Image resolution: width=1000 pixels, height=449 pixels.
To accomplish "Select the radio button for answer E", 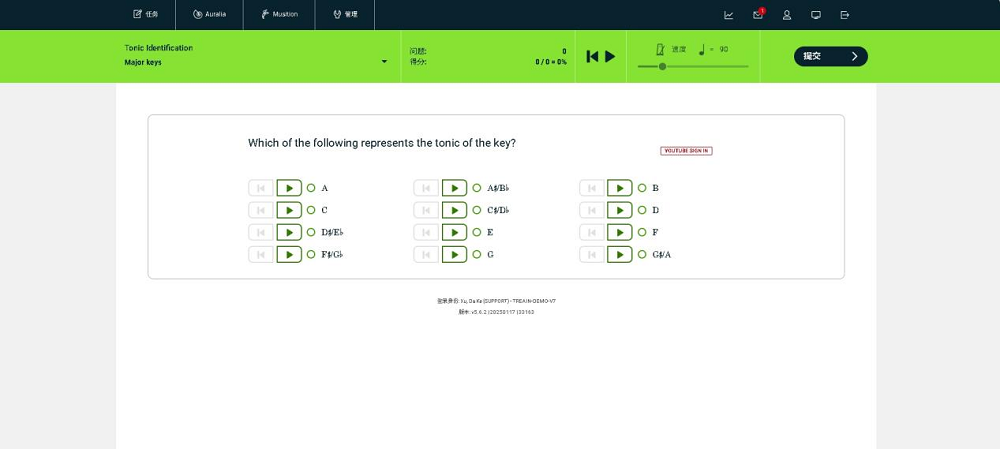I will tap(477, 232).
